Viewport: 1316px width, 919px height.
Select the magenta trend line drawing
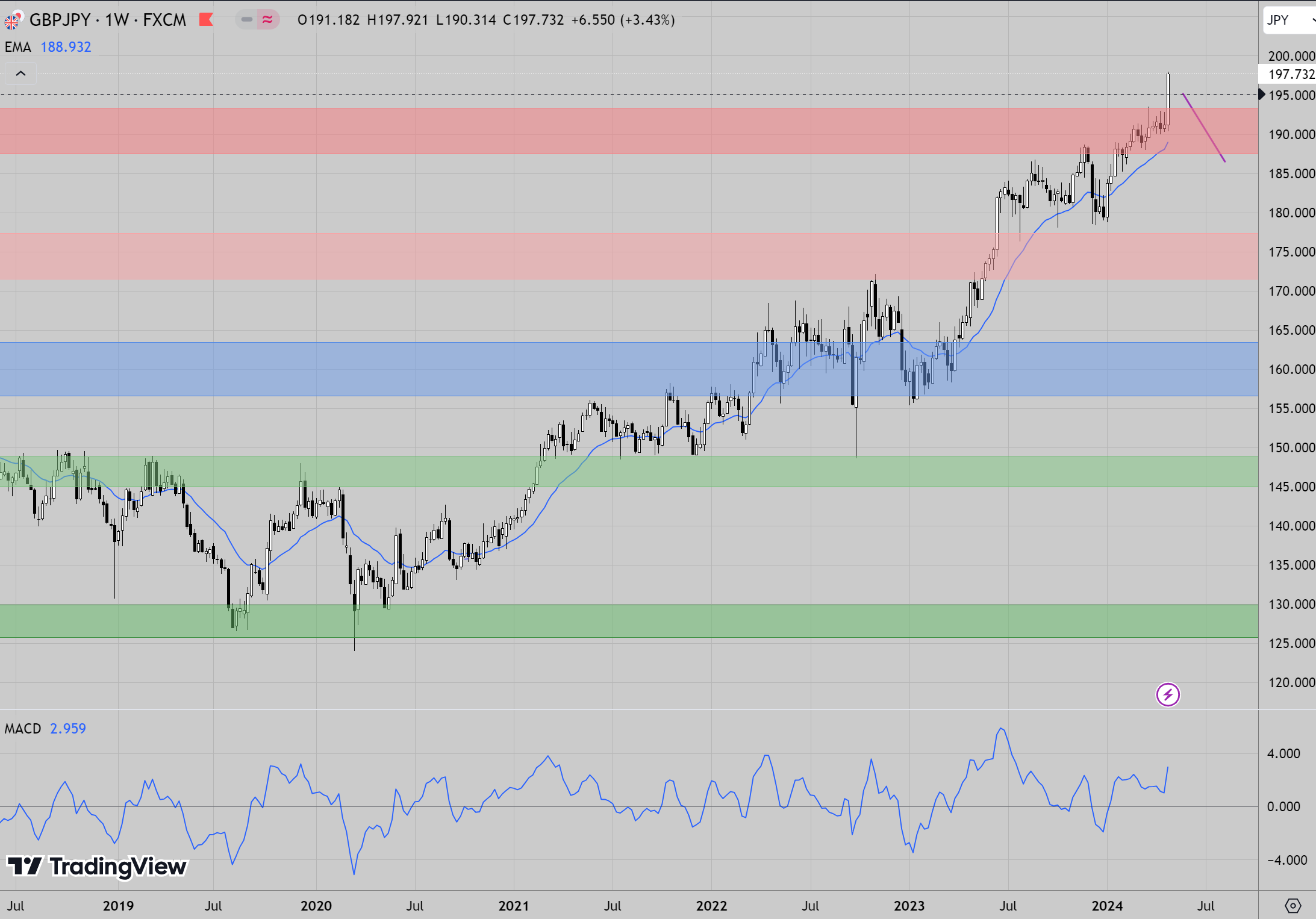pos(1203,128)
